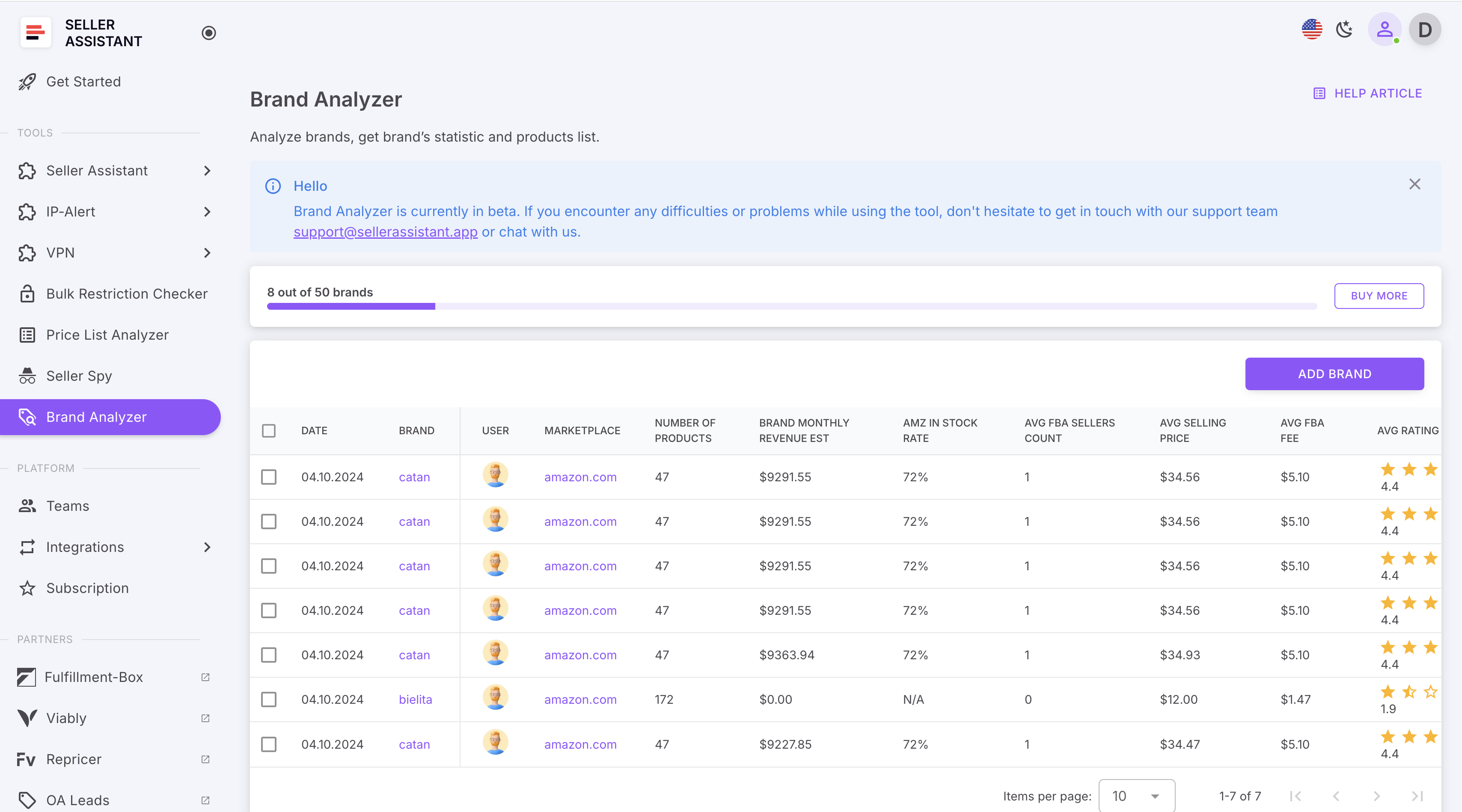Expand the Seller Assistant tools submenu
1462x812 pixels.
click(x=207, y=171)
